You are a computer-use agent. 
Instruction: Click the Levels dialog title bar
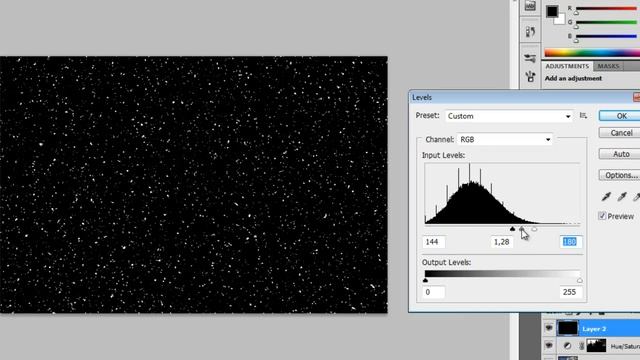(524, 97)
